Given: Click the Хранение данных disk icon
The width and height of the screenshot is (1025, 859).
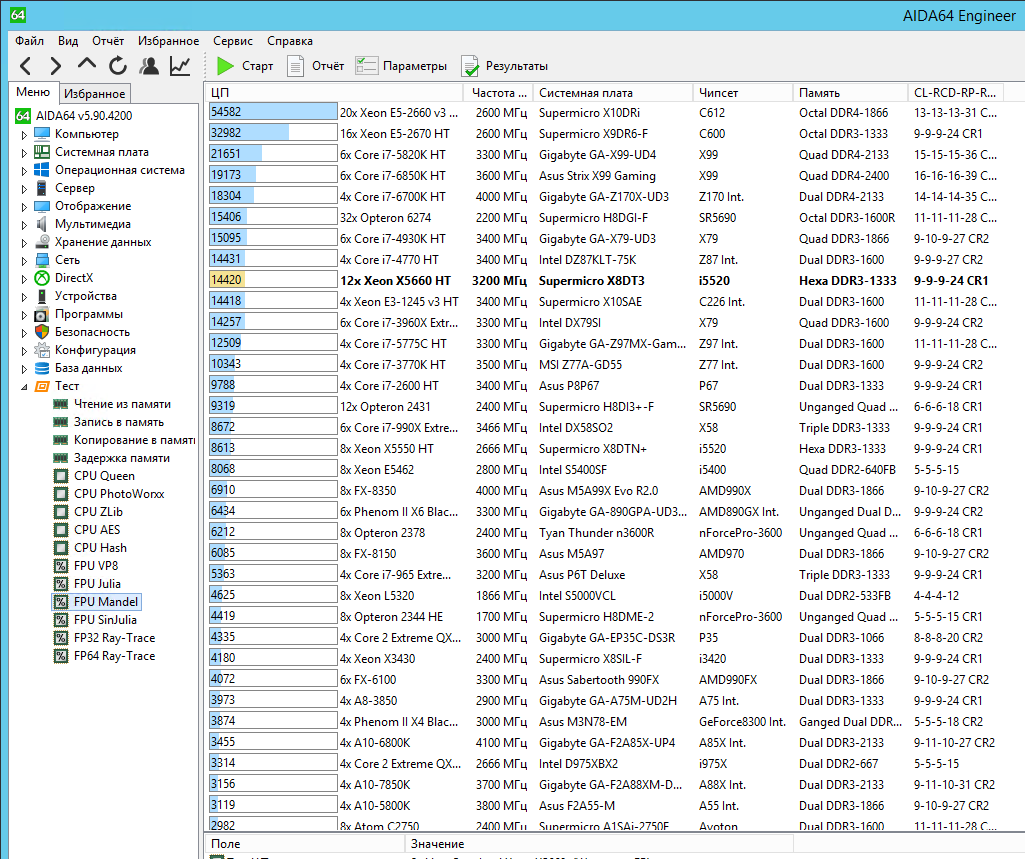Looking at the screenshot, I should 42,242.
